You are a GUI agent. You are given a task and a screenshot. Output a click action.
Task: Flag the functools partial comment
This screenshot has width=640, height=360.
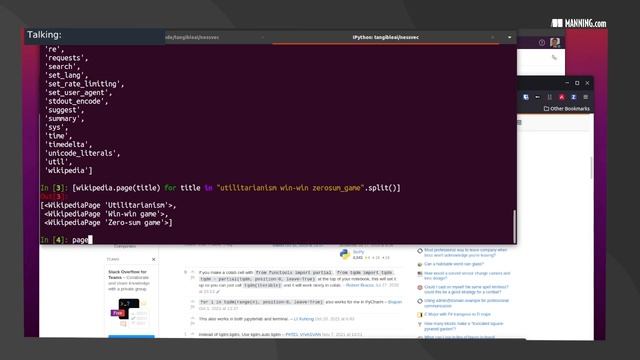click(192, 278)
